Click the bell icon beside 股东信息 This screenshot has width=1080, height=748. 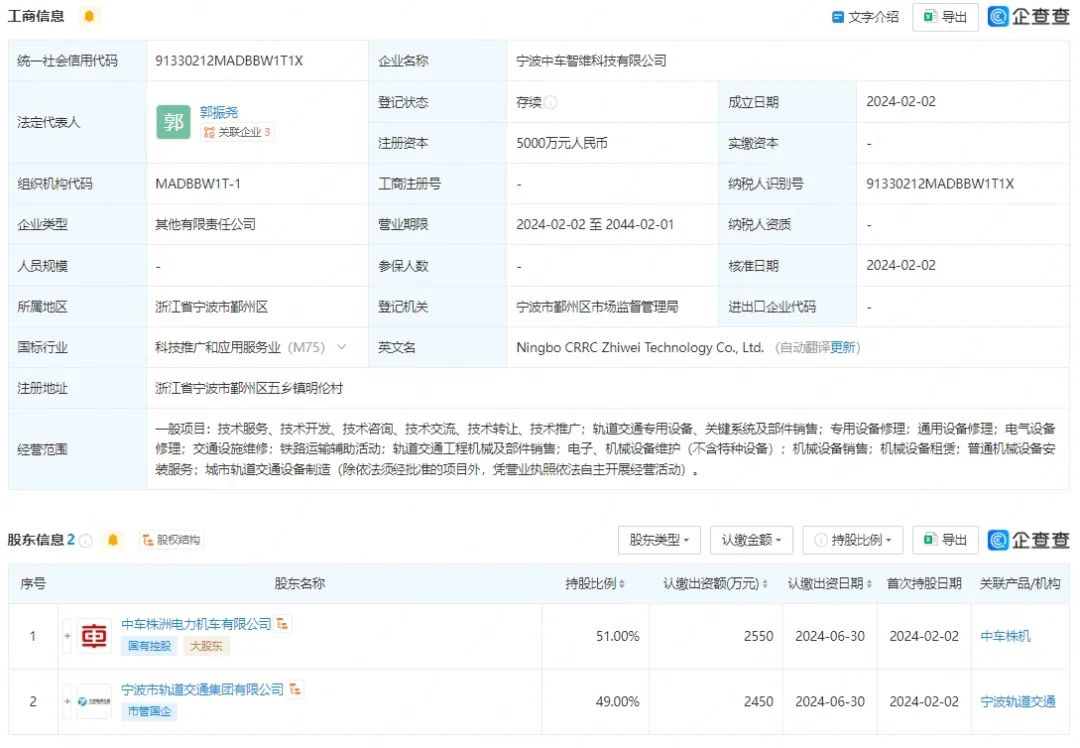click(x=113, y=540)
